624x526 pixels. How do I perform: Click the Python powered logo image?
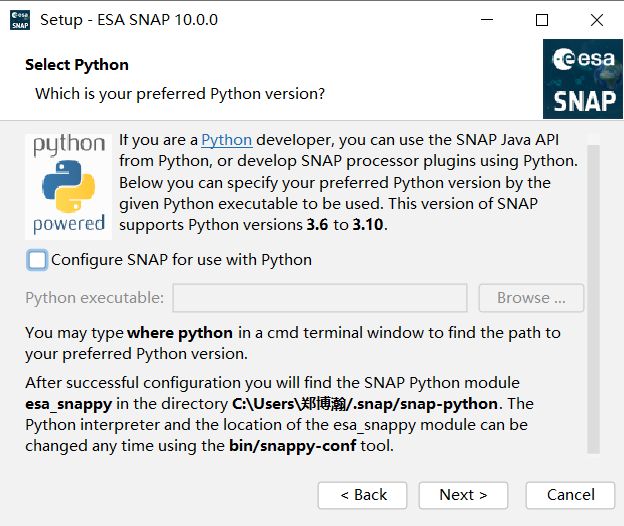tap(69, 185)
